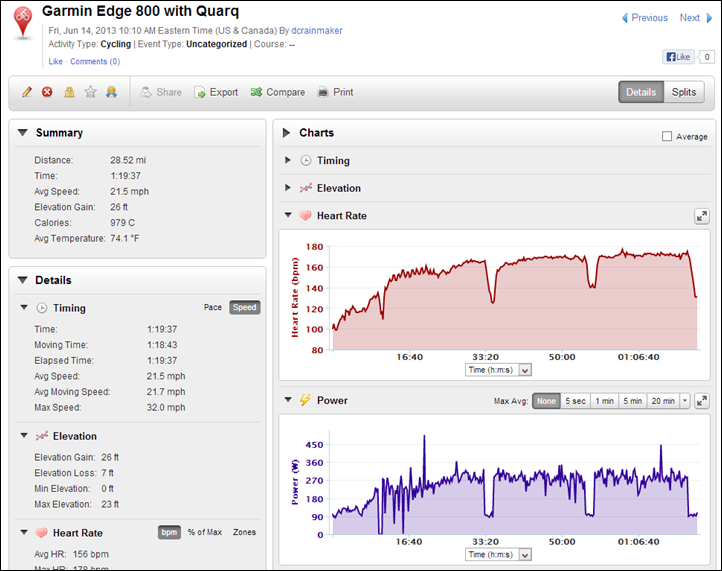Set Max Avg to 1 min
722x571 pixels.
tap(604, 401)
